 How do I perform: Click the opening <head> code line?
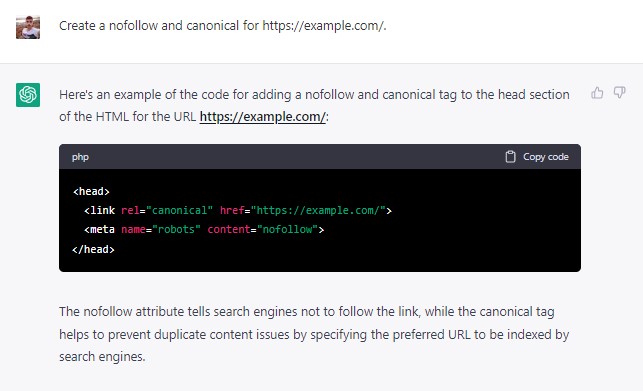pos(91,192)
